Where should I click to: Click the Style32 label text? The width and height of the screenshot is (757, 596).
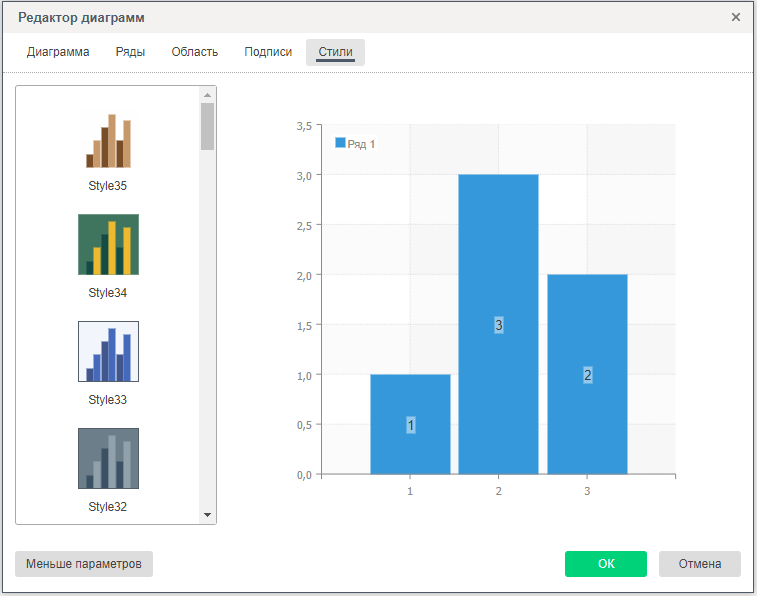(x=108, y=507)
